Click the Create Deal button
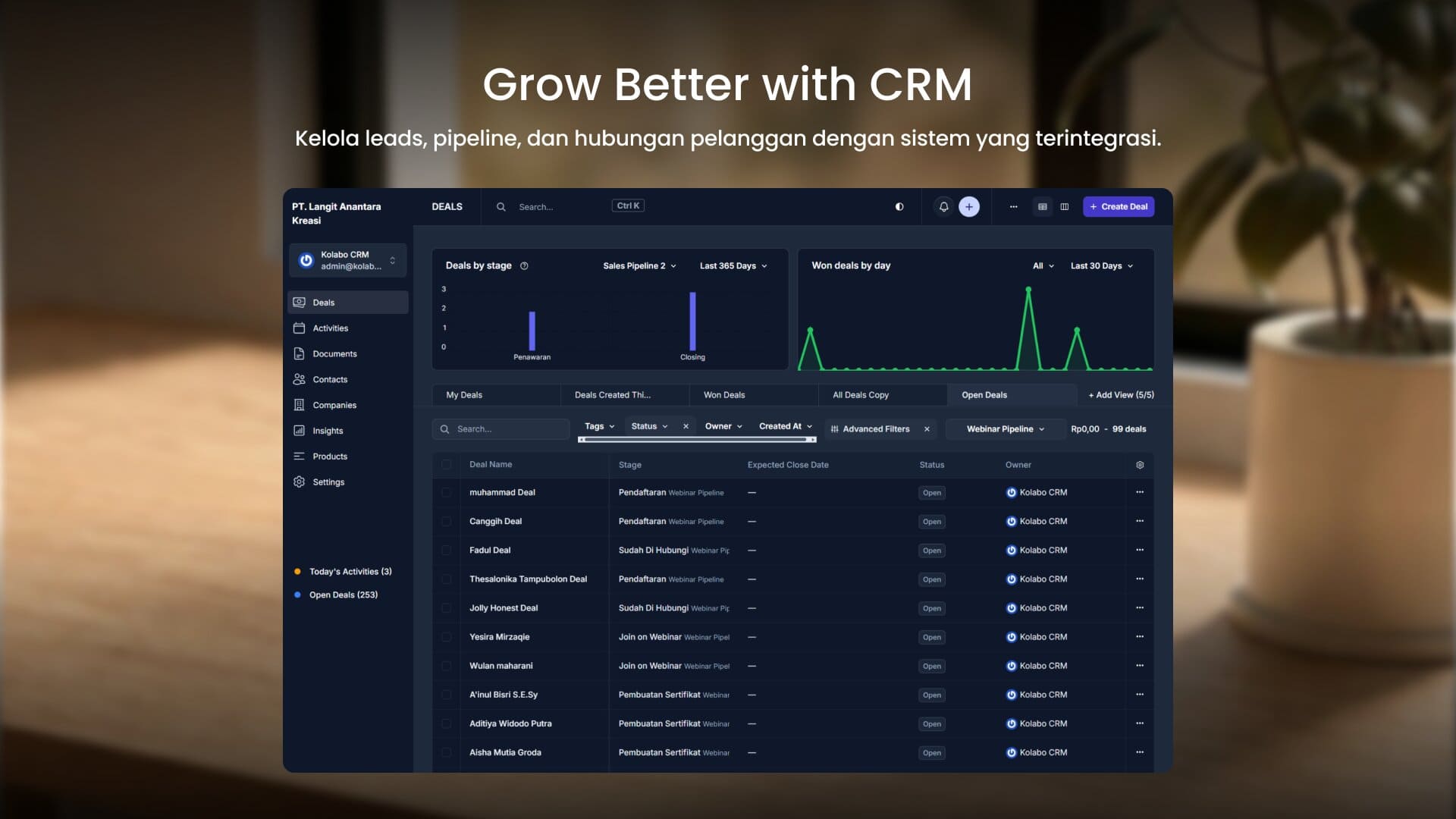1456x819 pixels. point(1119,206)
